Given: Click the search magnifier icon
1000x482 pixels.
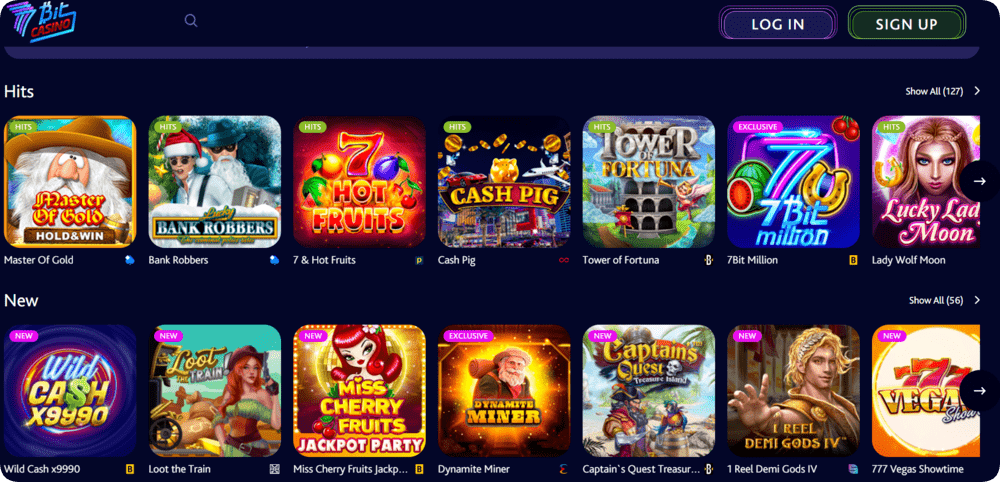Looking at the screenshot, I should pyautogui.click(x=191, y=21).
